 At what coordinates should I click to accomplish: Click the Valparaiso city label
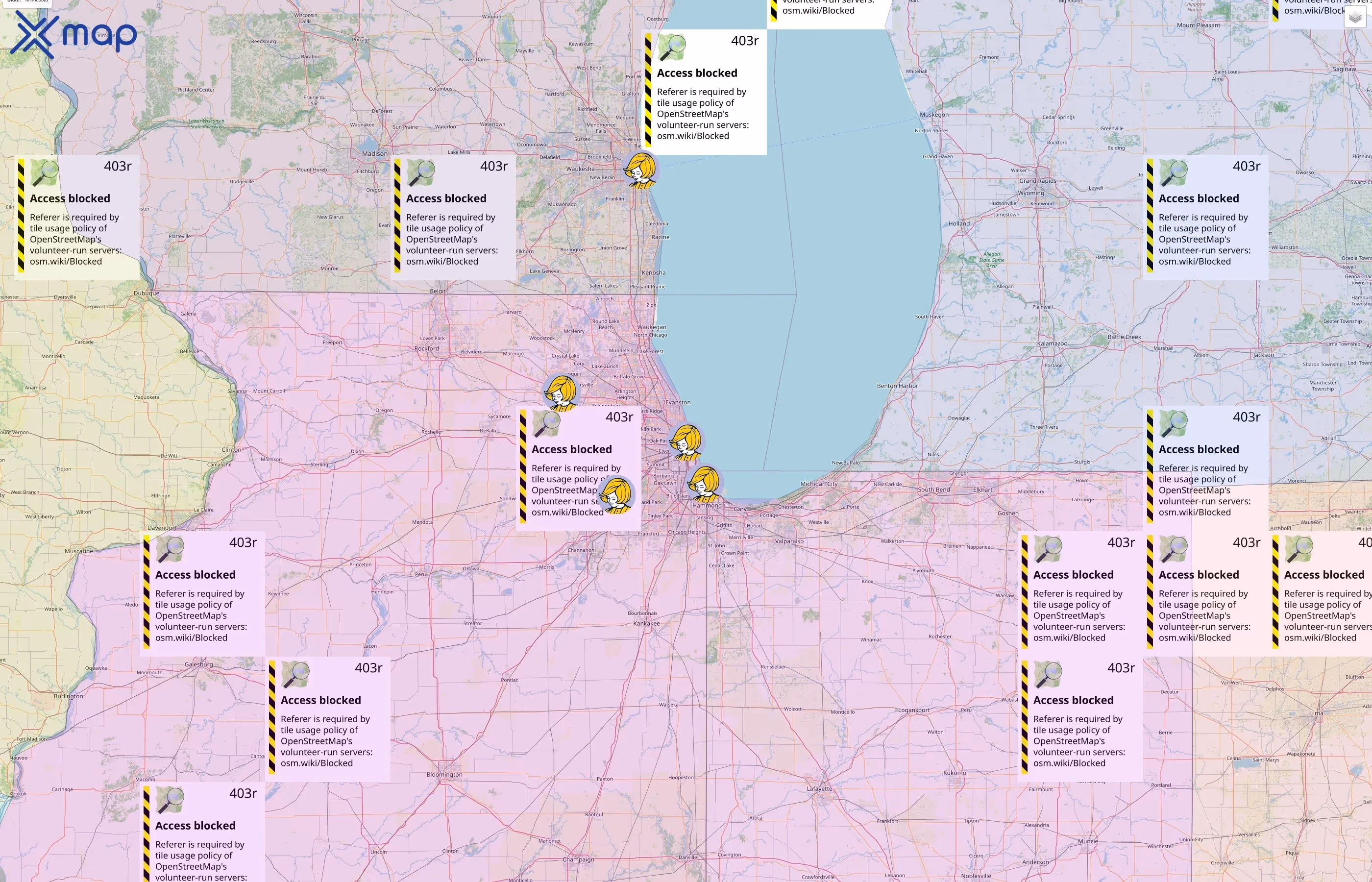(789, 541)
